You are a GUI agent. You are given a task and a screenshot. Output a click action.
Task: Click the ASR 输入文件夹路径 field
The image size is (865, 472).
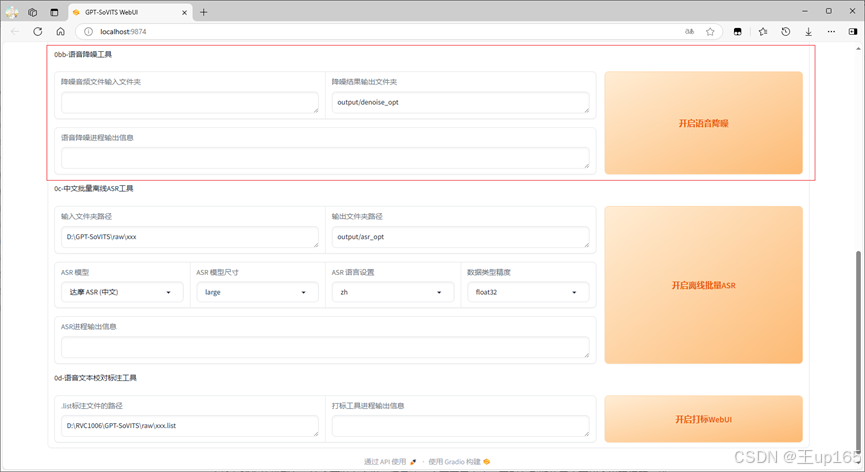tap(190, 237)
